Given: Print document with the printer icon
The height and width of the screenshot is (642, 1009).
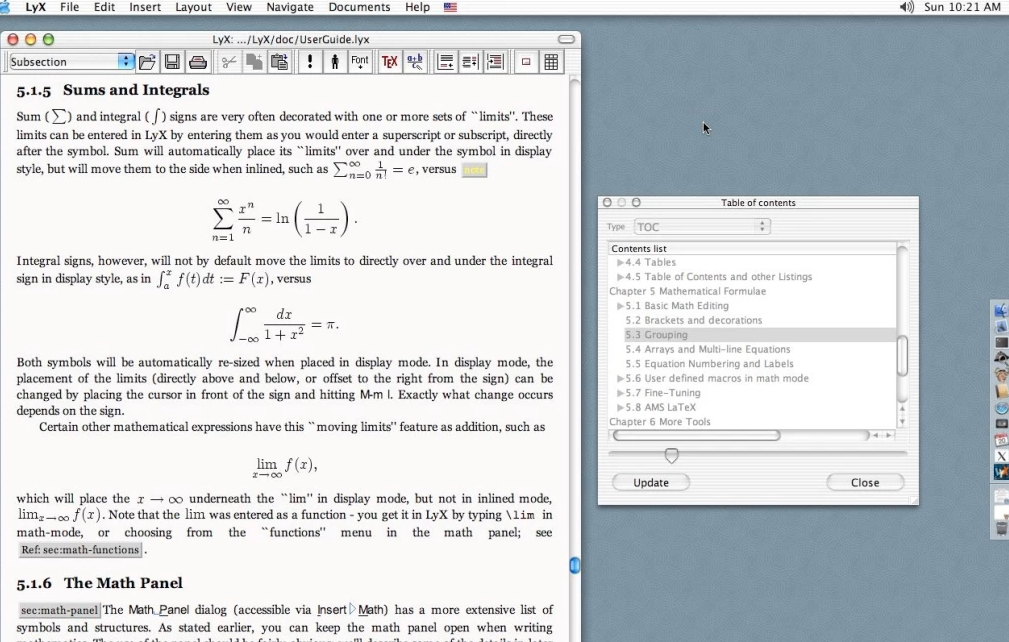Looking at the screenshot, I should (x=198, y=62).
